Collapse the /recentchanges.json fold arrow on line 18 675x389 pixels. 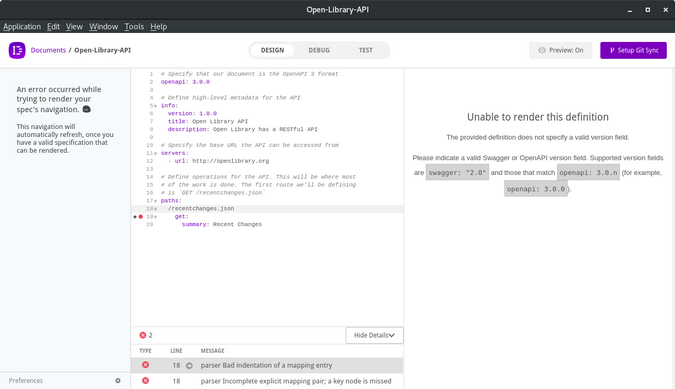click(x=155, y=209)
